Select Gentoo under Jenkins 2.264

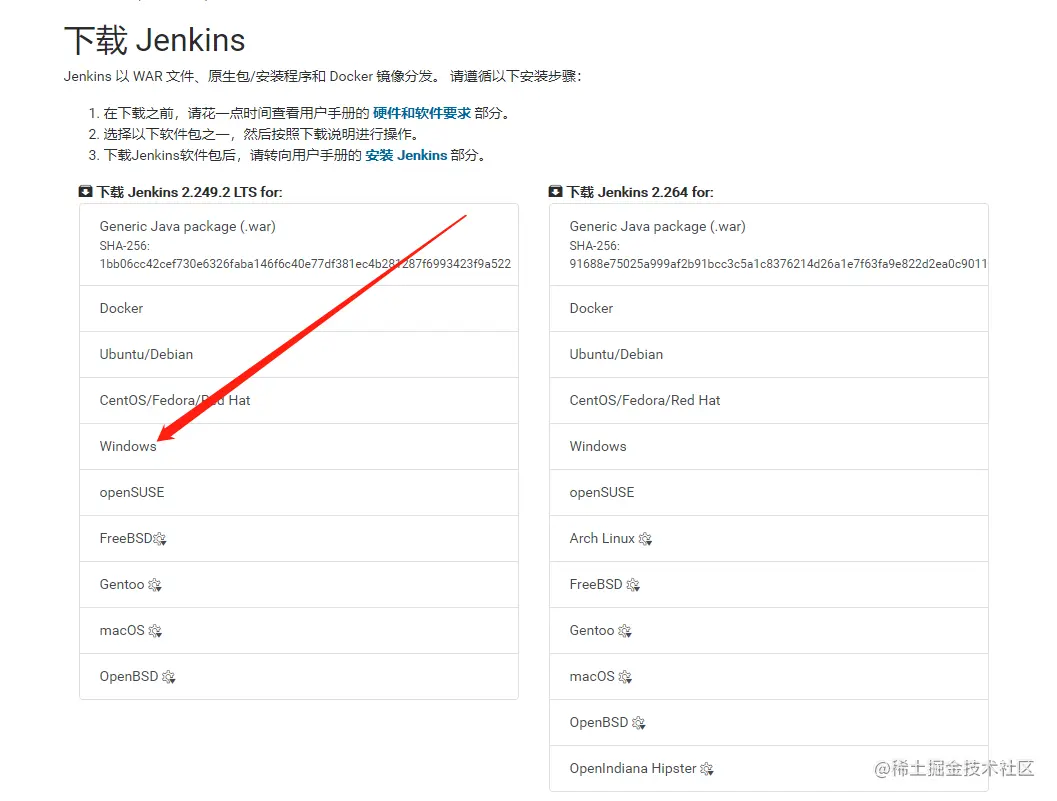click(x=768, y=630)
